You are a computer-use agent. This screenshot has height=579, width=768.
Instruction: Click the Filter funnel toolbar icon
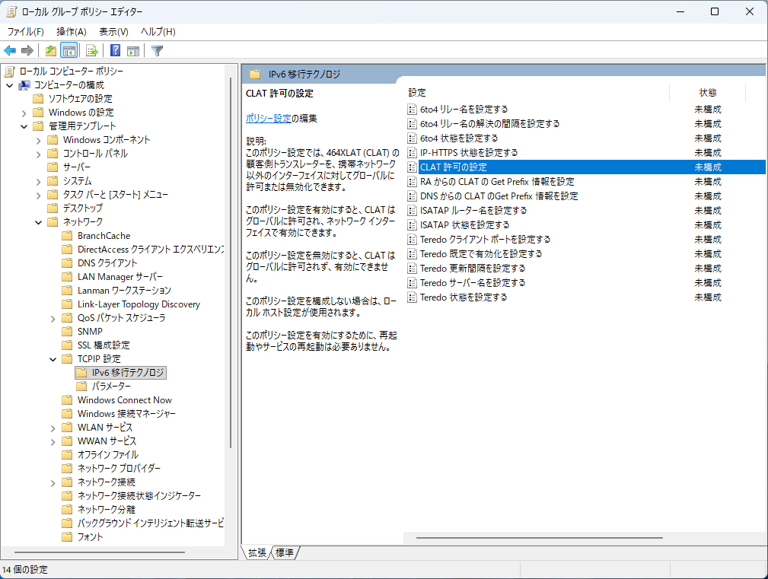coord(157,50)
